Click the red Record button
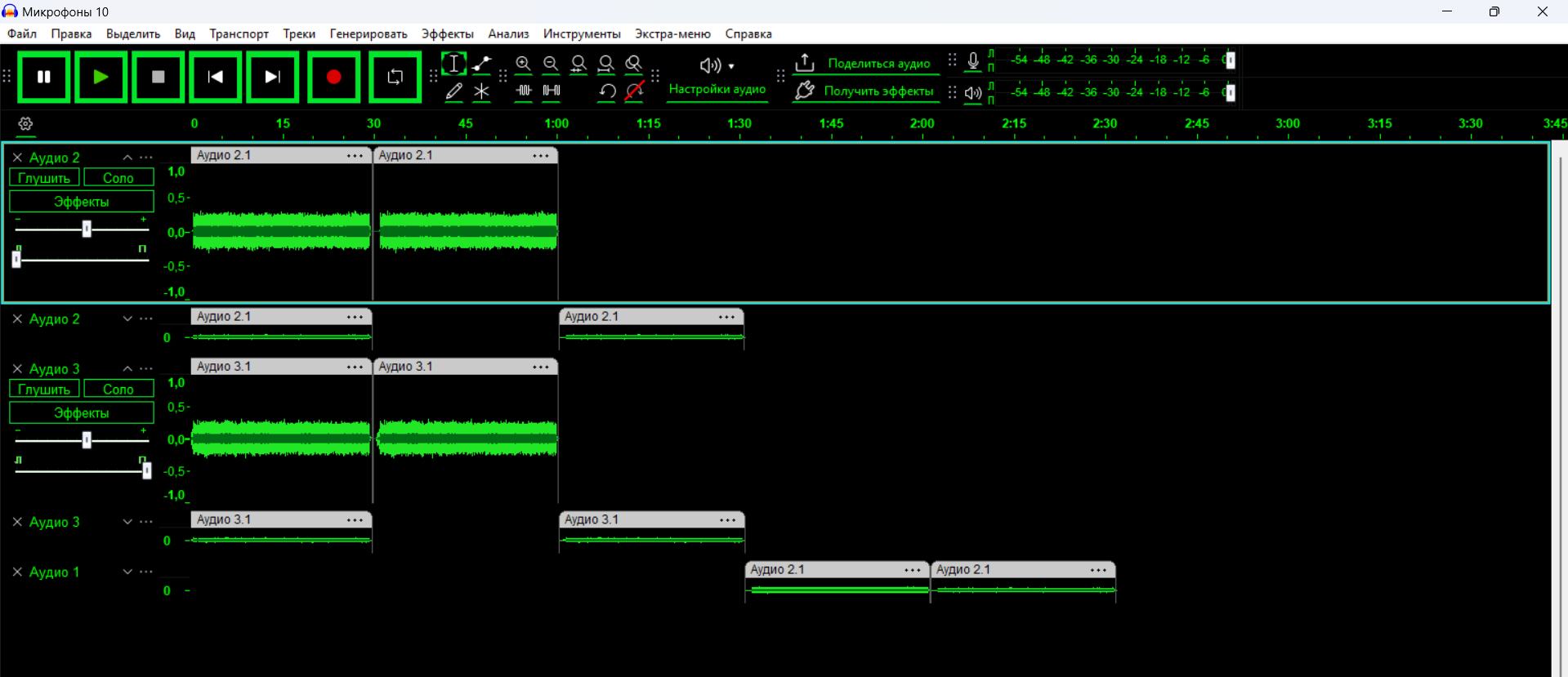The height and width of the screenshot is (677, 1568). pos(333,78)
